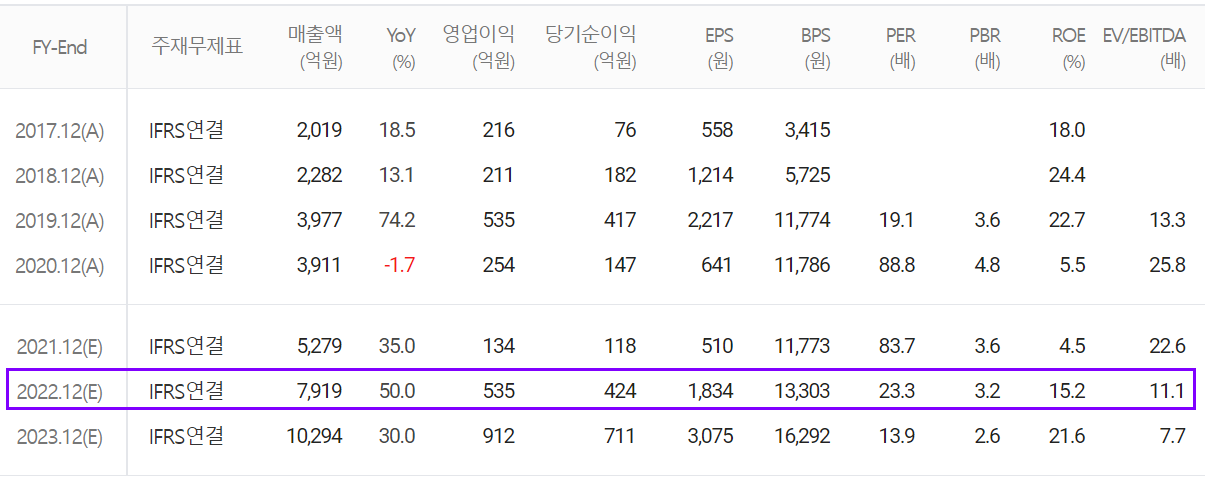Select the 2020.12(A) fiscal year row label
This screenshot has width=1205, height=480.
[x=60, y=266]
